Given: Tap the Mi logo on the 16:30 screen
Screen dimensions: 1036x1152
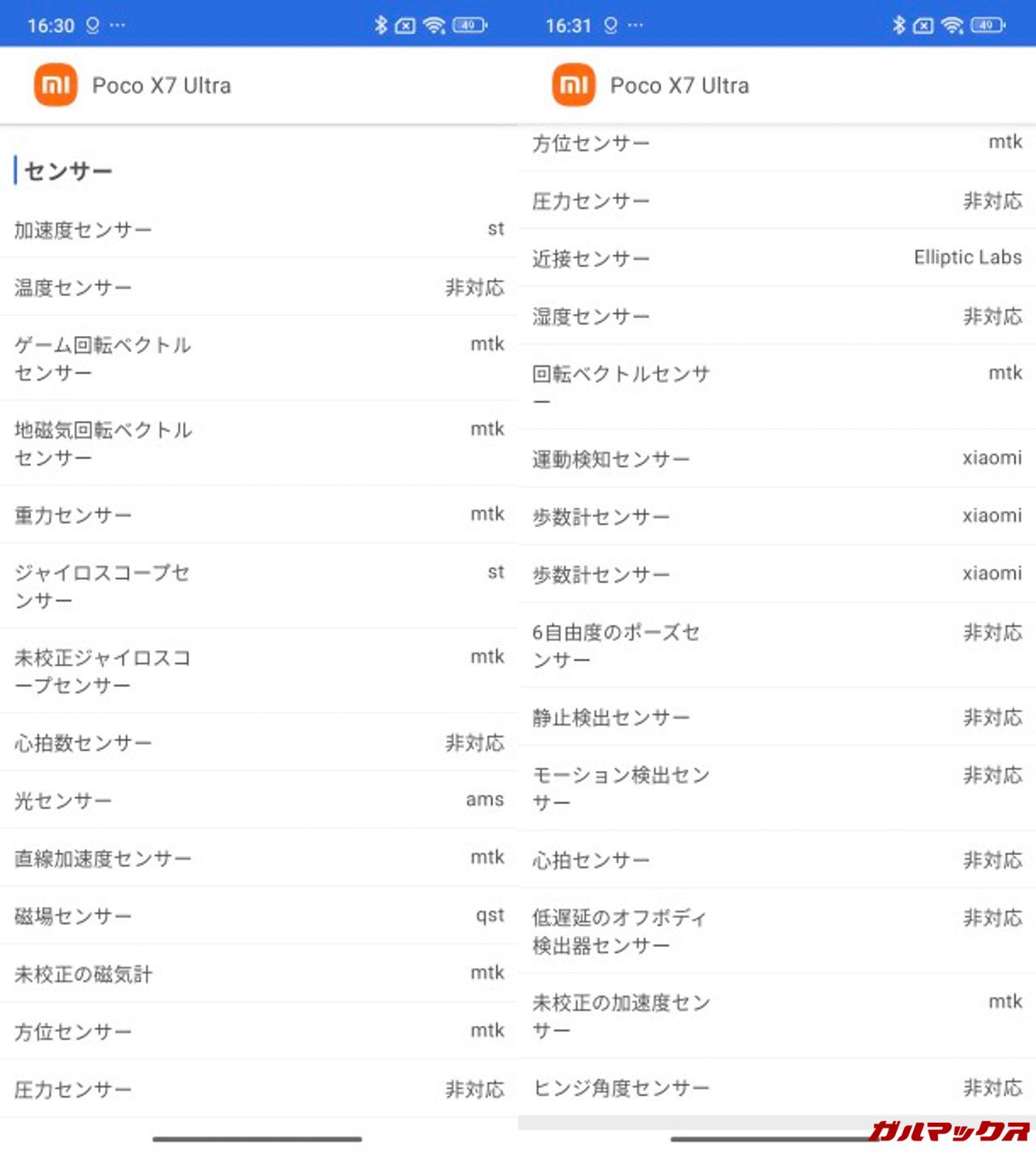Looking at the screenshot, I should pos(55,85).
